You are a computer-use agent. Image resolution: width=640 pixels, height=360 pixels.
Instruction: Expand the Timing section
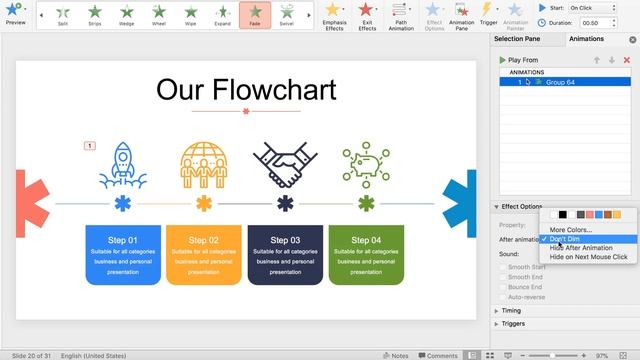point(496,311)
